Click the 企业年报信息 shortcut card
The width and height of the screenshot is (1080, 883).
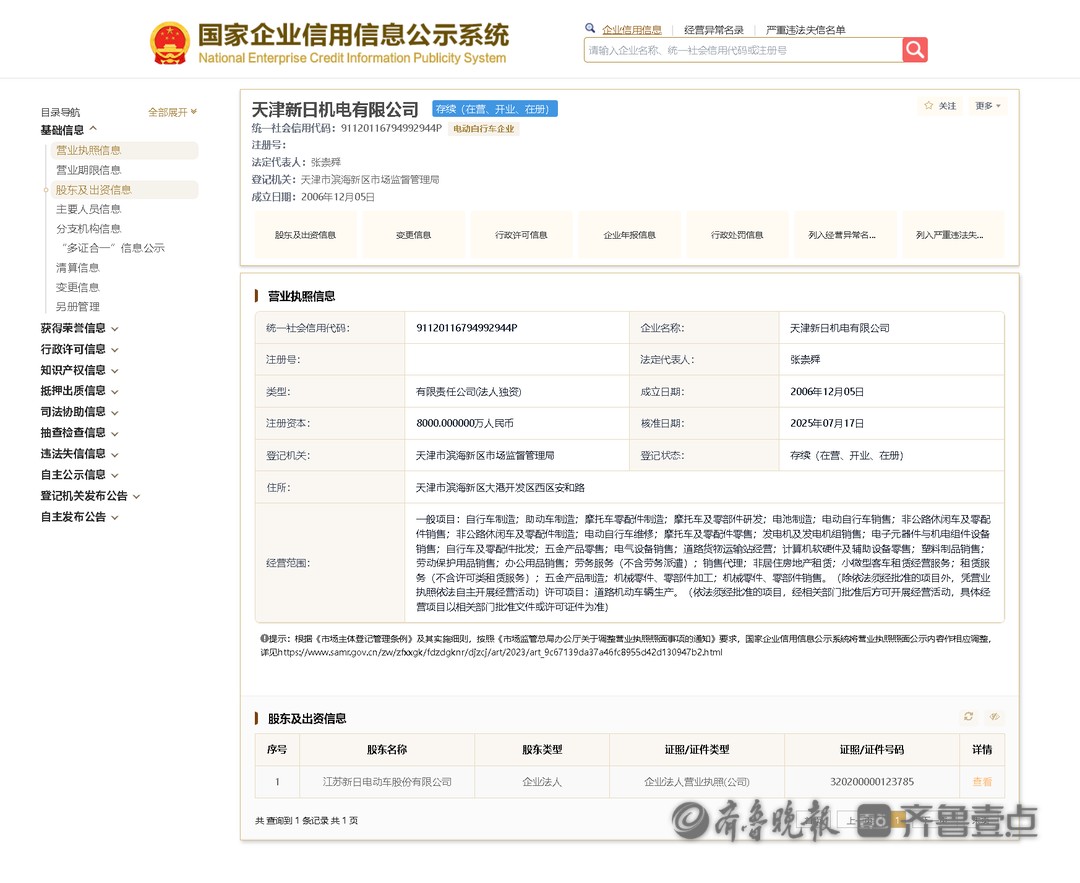click(x=630, y=235)
